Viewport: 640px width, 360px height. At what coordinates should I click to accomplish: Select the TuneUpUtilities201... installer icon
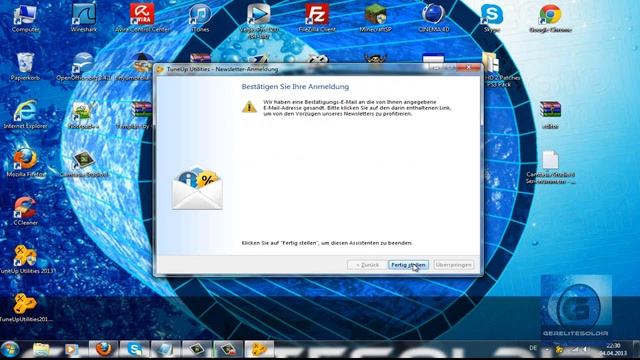click(25, 307)
